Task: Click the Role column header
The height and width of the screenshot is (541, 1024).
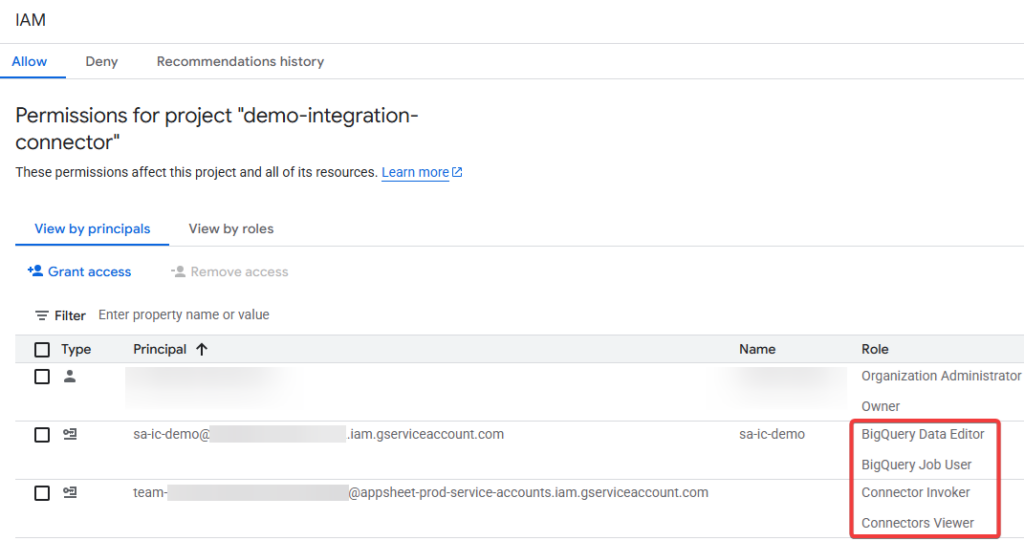Action: 874,350
